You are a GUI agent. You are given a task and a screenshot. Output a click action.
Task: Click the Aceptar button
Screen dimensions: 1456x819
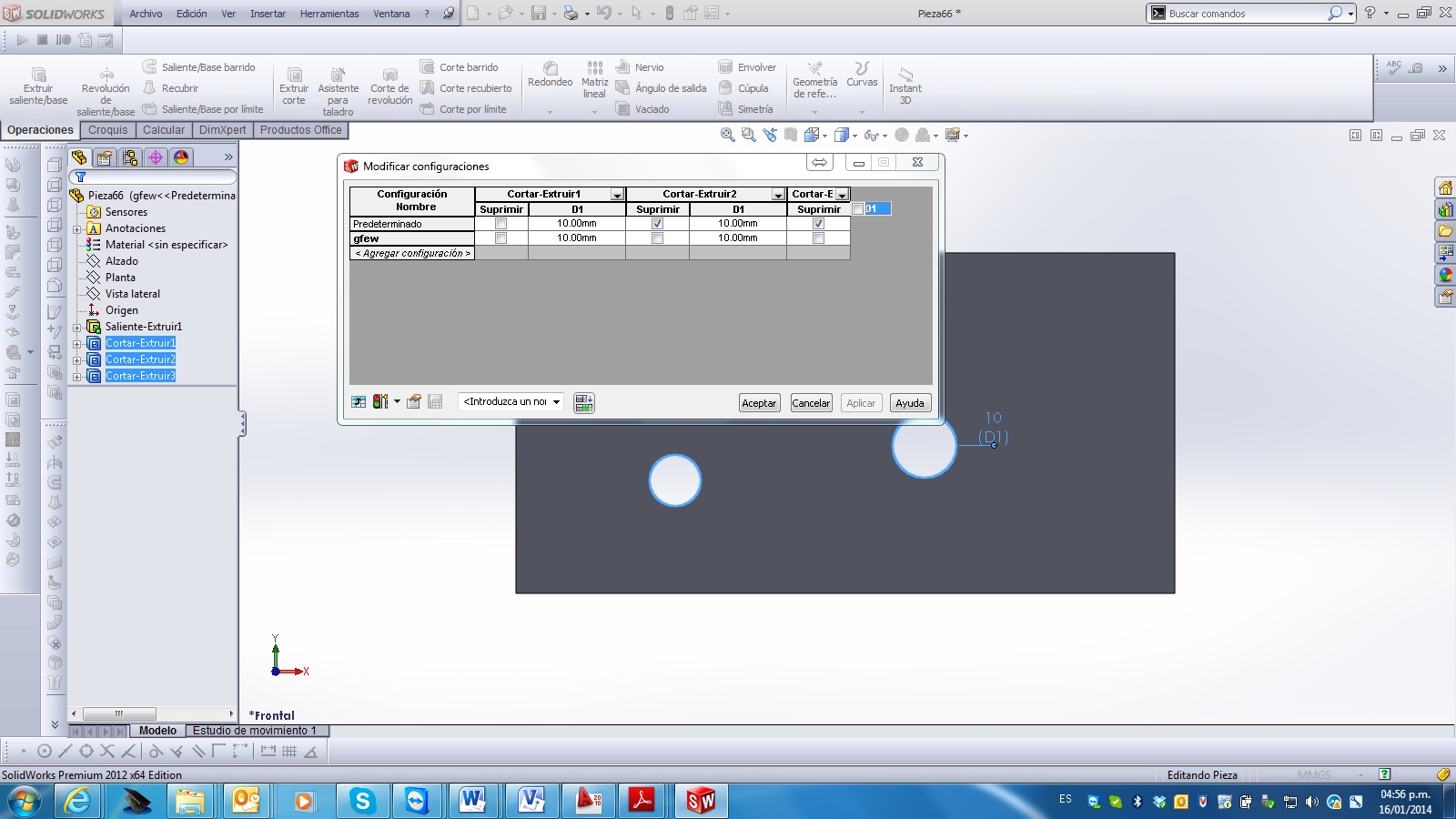(759, 403)
